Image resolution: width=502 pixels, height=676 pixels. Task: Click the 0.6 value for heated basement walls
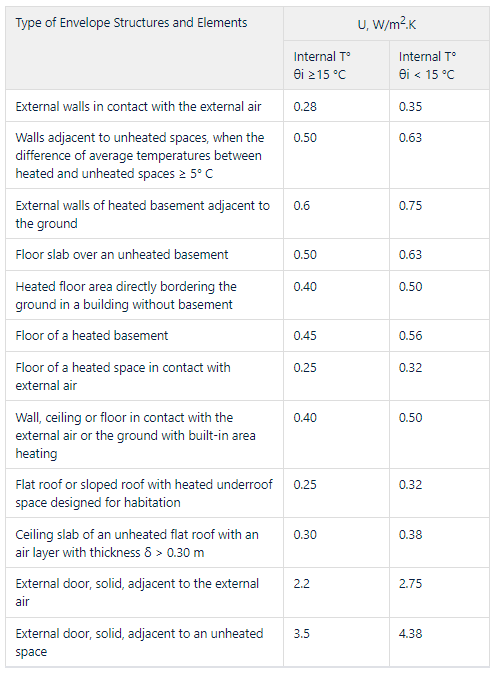301,205
